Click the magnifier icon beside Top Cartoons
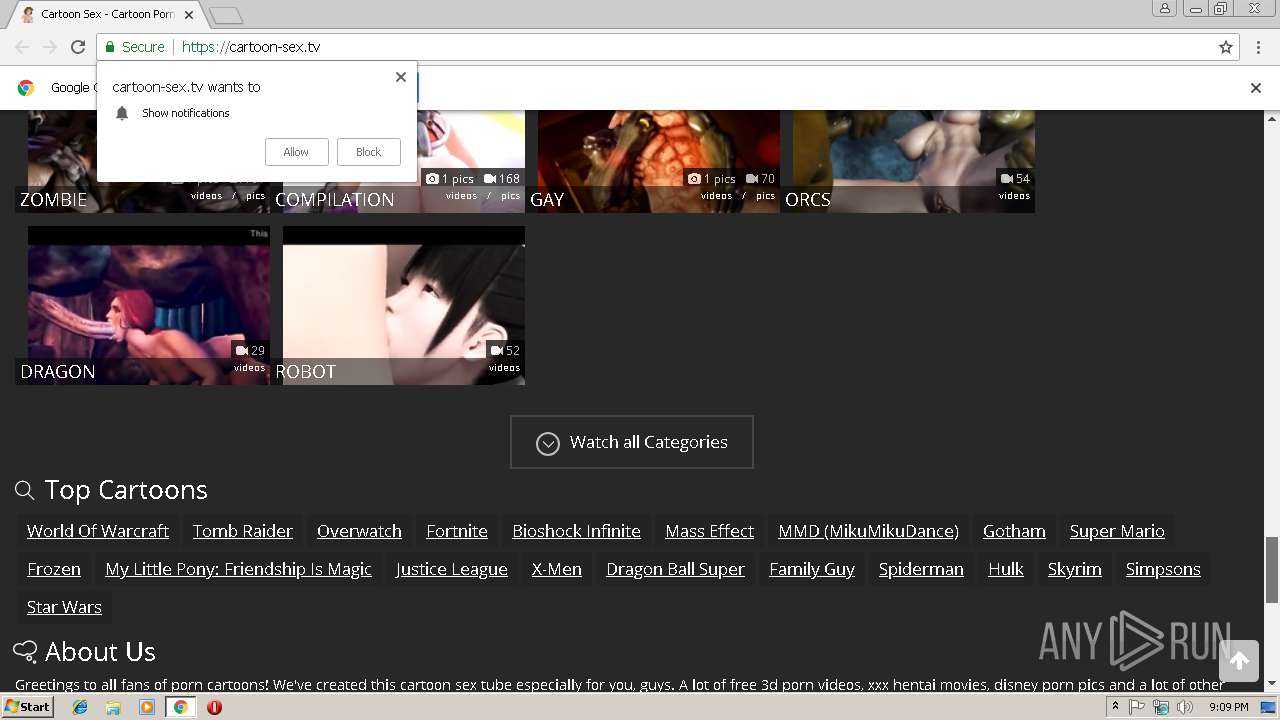The width and height of the screenshot is (1280, 720). coord(25,490)
